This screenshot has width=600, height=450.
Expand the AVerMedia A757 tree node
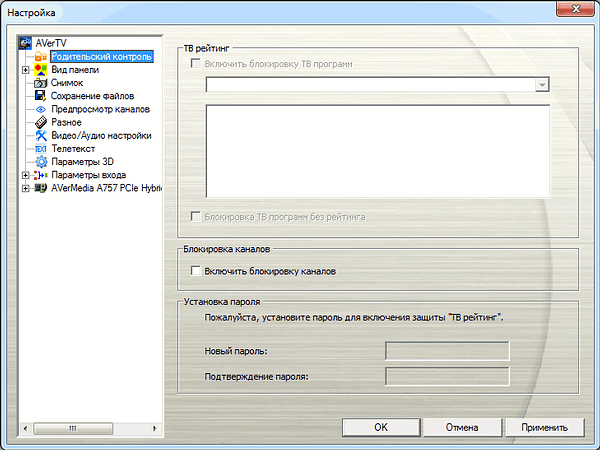[25, 188]
